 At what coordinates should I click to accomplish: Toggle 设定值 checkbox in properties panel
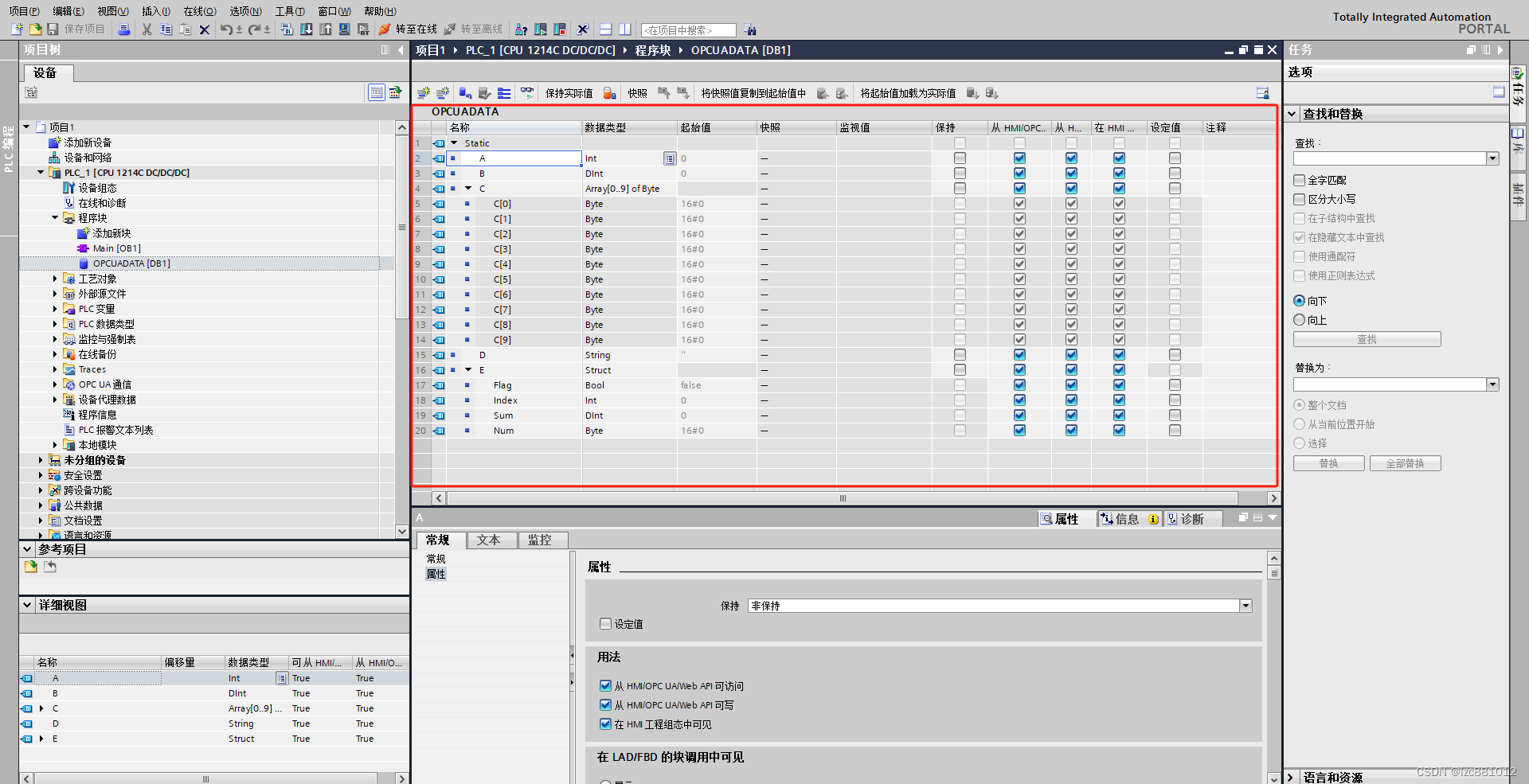(x=605, y=624)
